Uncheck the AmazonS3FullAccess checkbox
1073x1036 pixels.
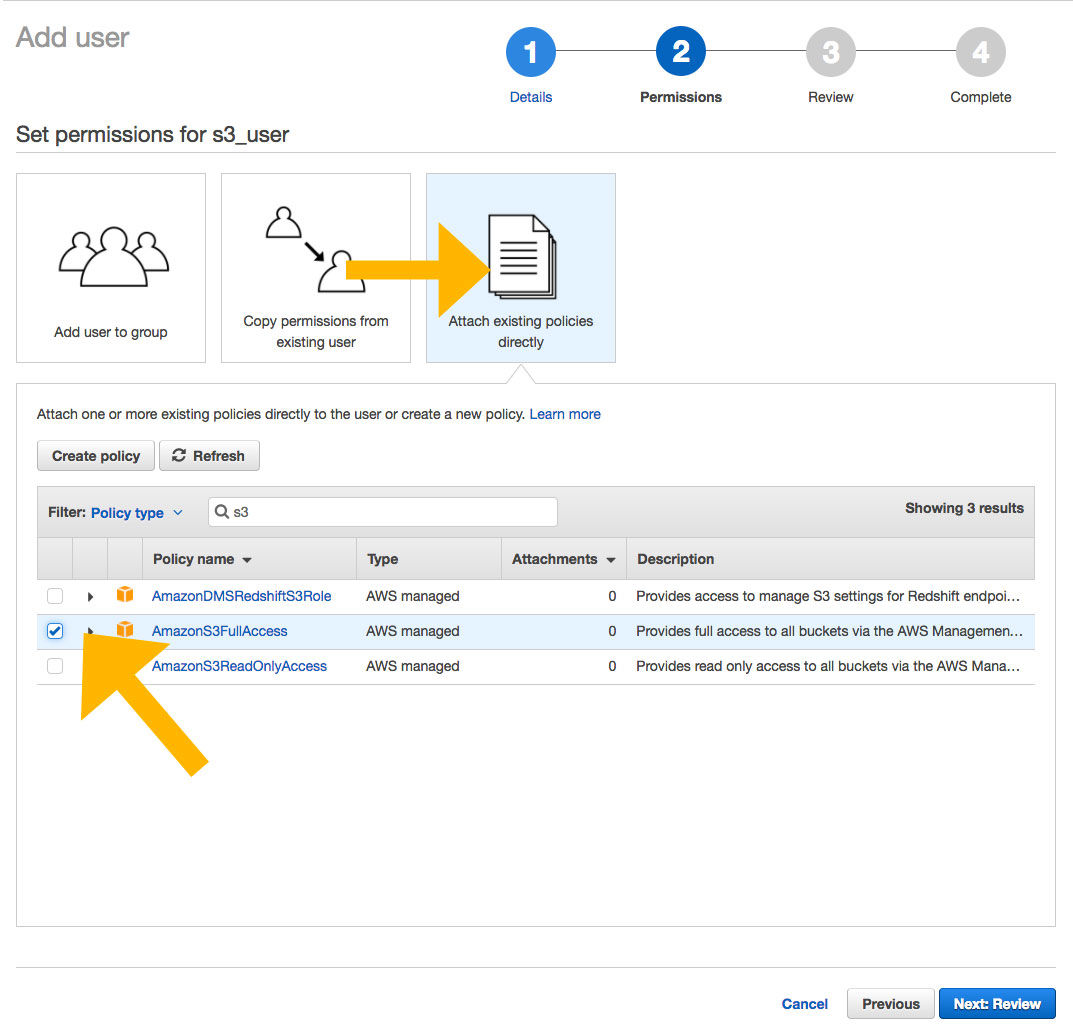(55, 631)
